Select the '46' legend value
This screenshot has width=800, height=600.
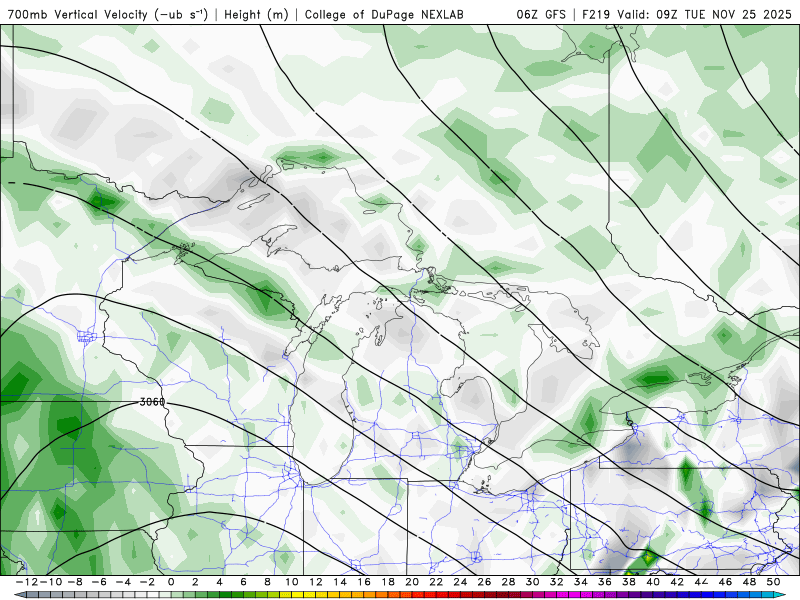726,582
